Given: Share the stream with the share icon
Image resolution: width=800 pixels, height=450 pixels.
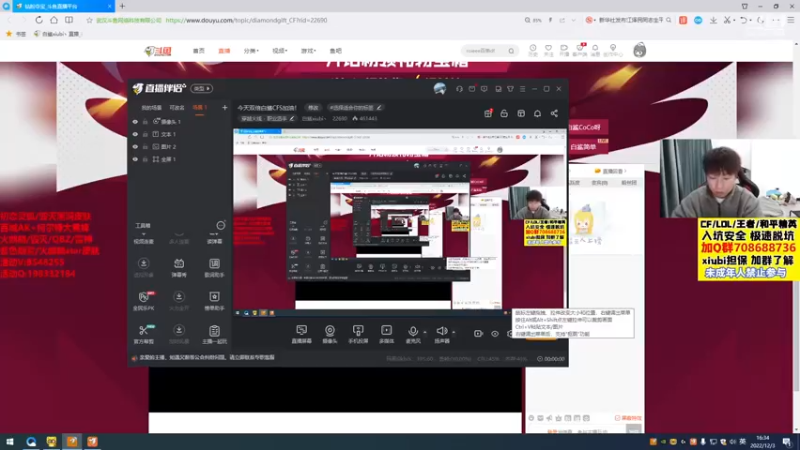Looking at the screenshot, I should pyautogui.click(x=554, y=113).
